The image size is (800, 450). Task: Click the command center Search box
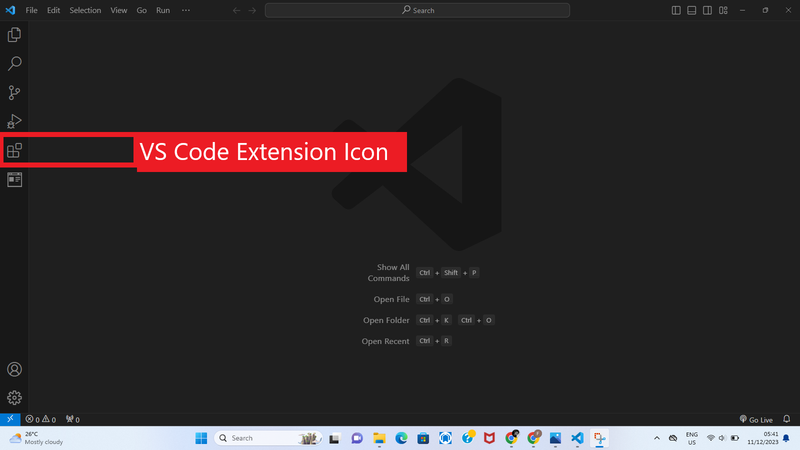point(417,10)
